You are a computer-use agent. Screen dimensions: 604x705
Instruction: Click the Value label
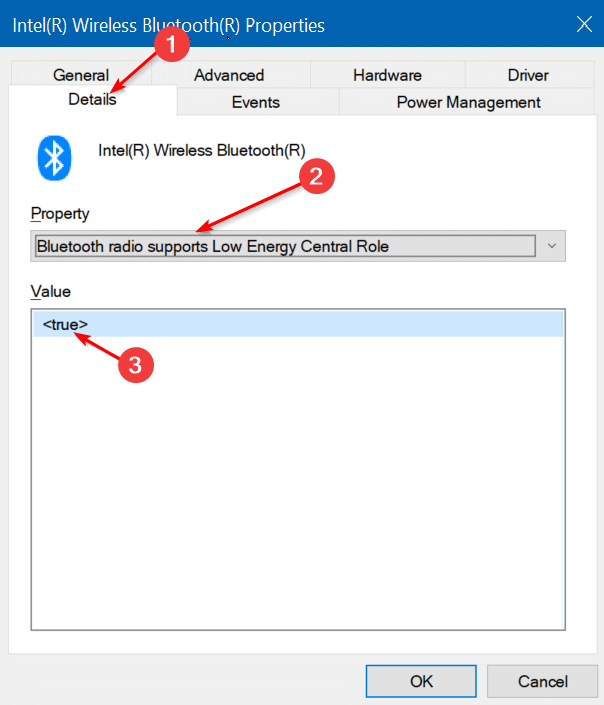50,291
